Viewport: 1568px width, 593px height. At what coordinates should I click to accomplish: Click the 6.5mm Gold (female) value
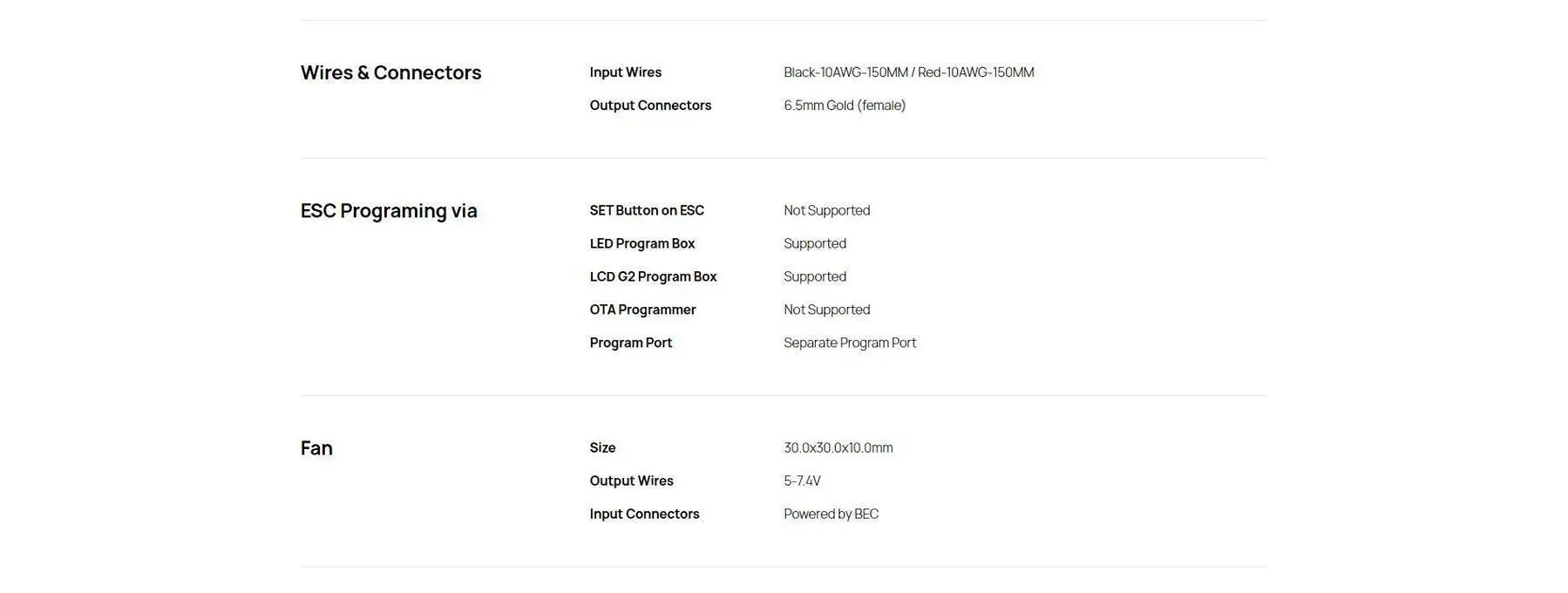pyautogui.click(x=844, y=106)
